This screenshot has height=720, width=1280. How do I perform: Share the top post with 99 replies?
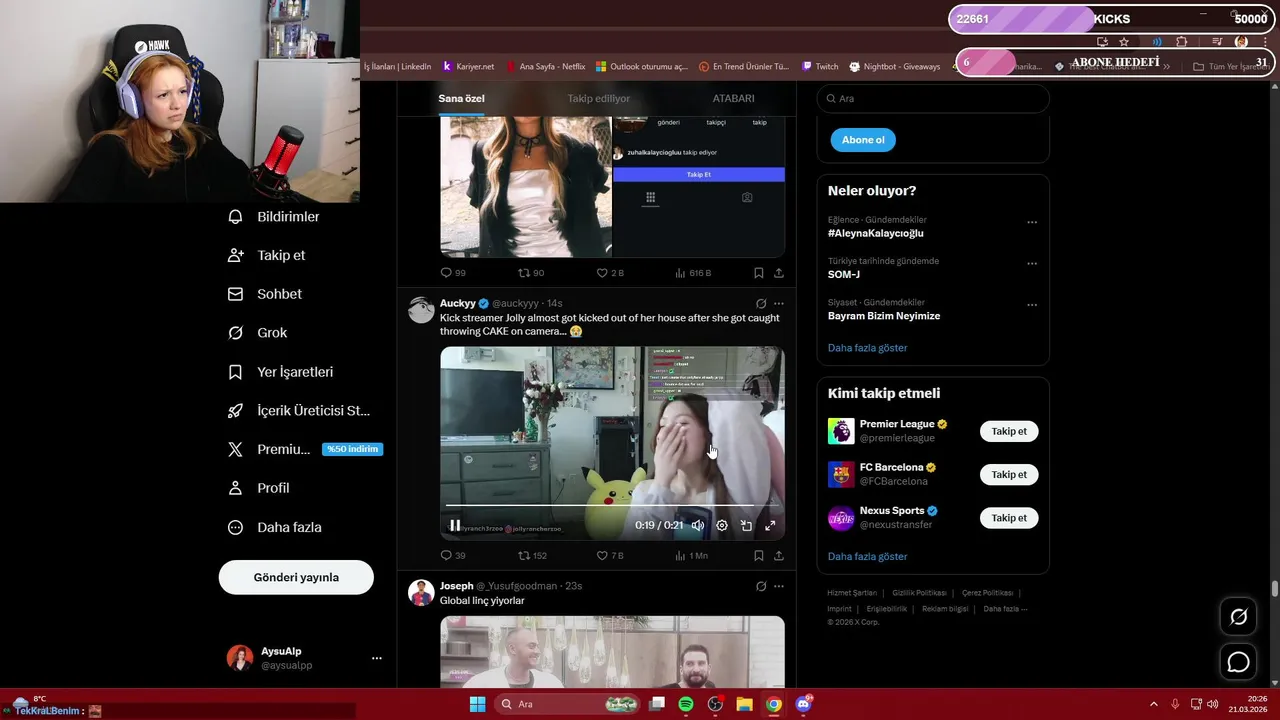click(779, 272)
